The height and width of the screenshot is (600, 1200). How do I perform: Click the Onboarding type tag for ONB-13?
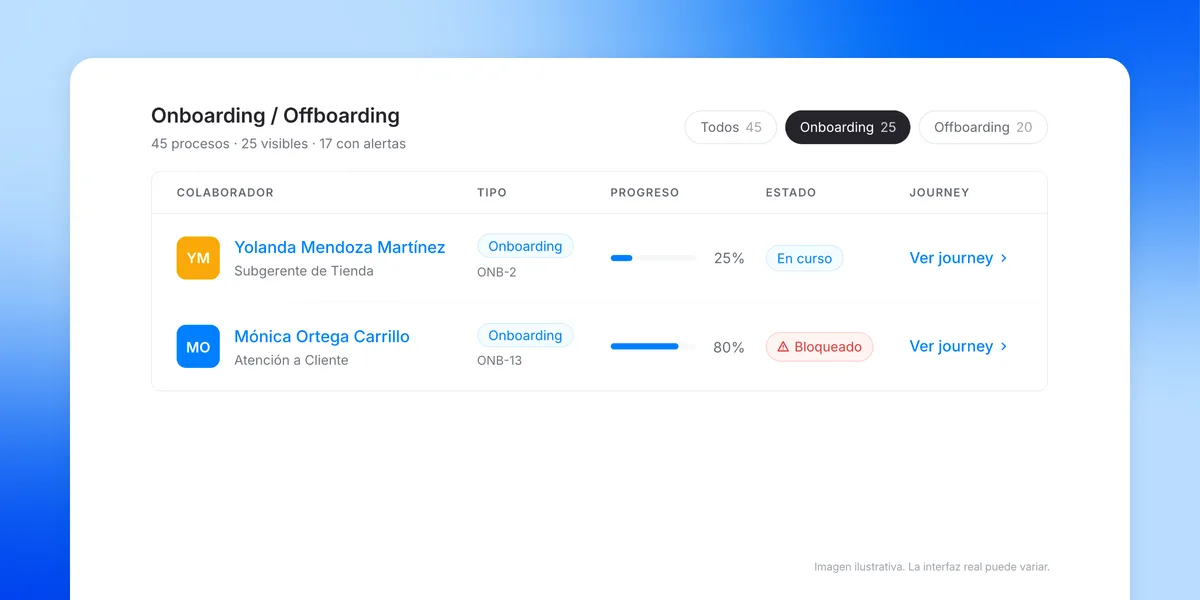click(525, 335)
